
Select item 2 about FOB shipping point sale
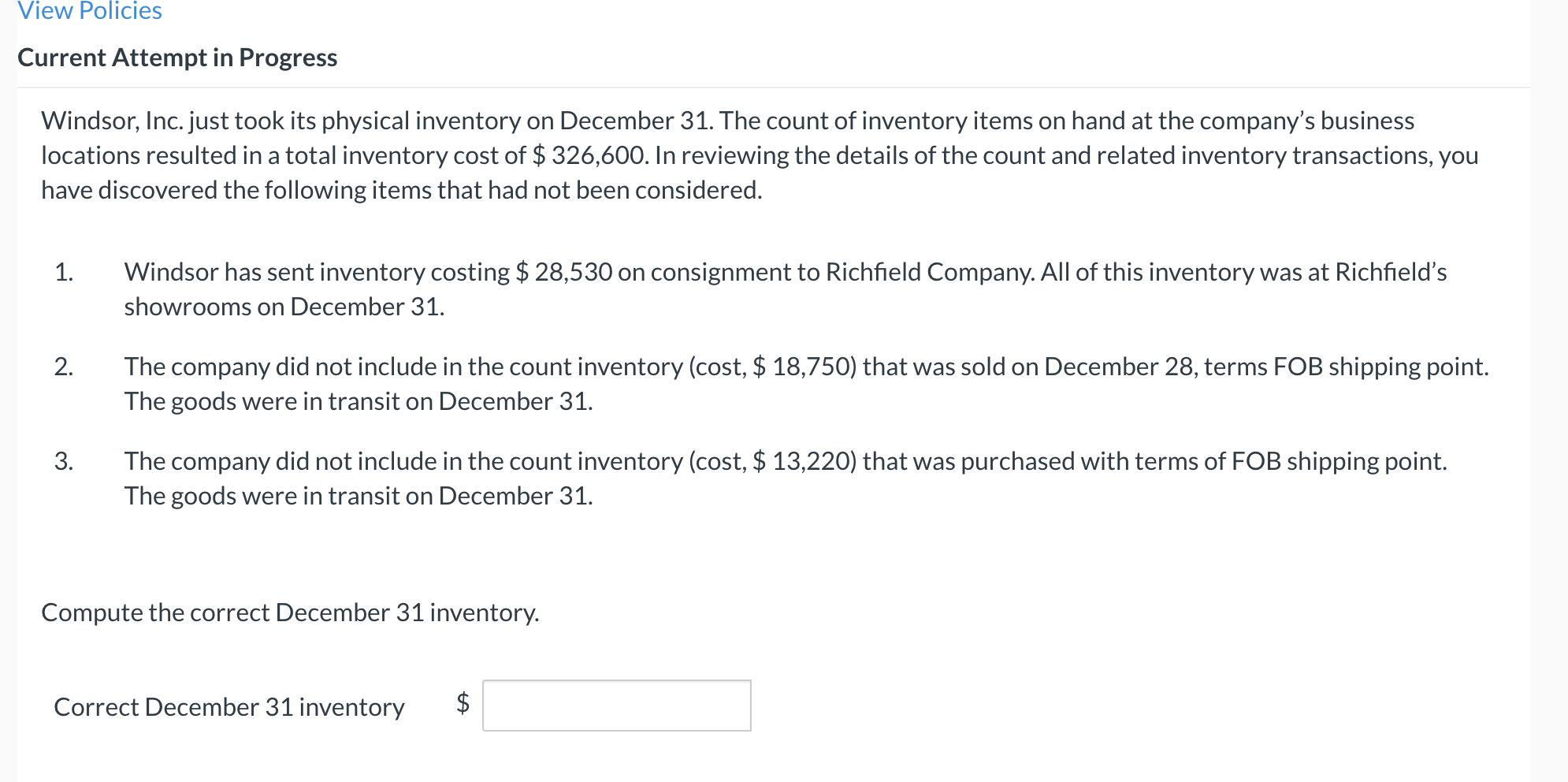[709, 383]
